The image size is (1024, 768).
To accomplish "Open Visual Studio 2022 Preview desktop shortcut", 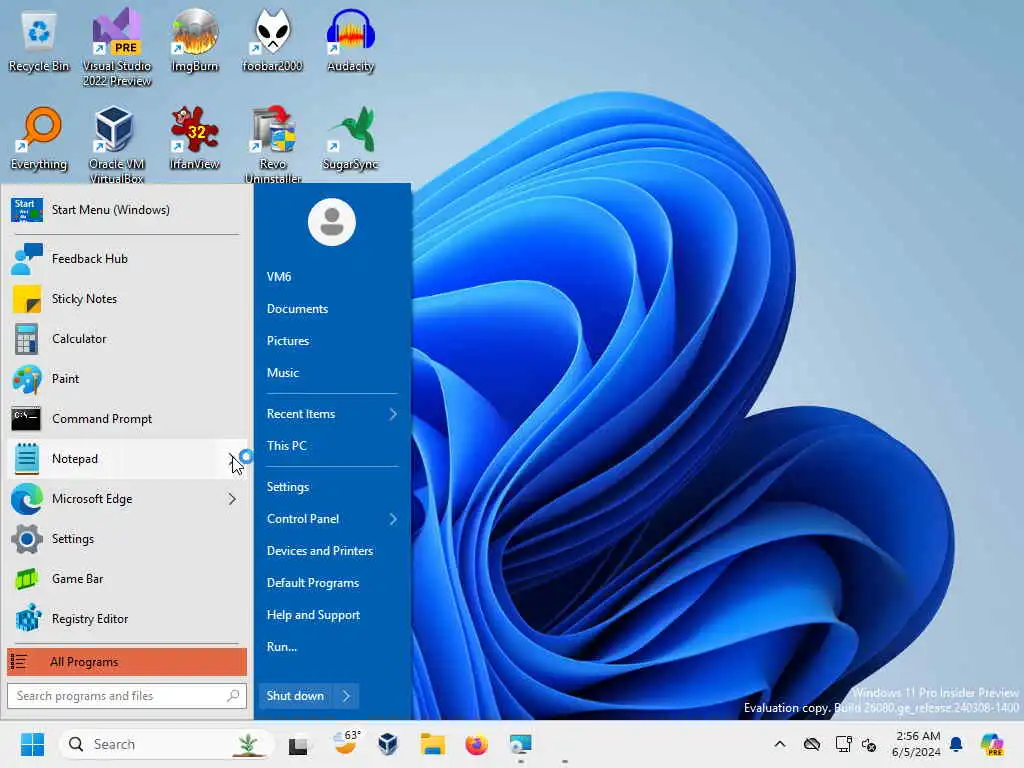I will [117, 47].
